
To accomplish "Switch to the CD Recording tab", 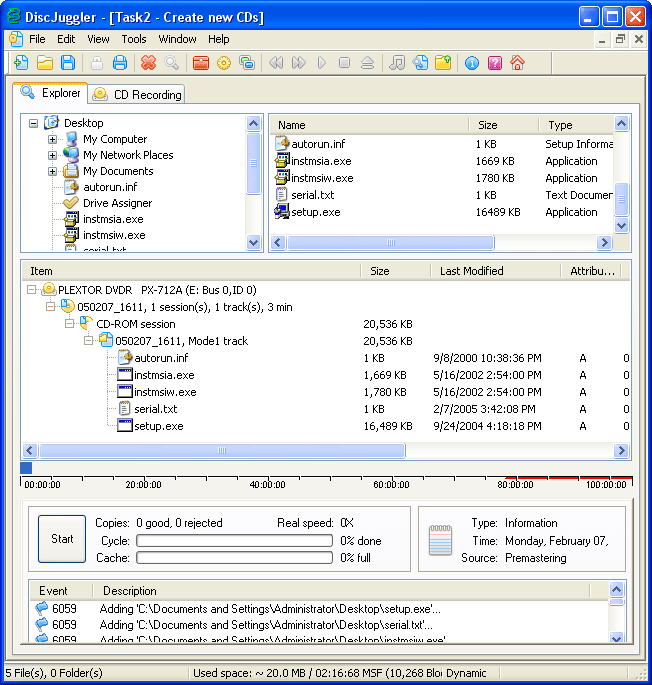I will click(x=137, y=94).
